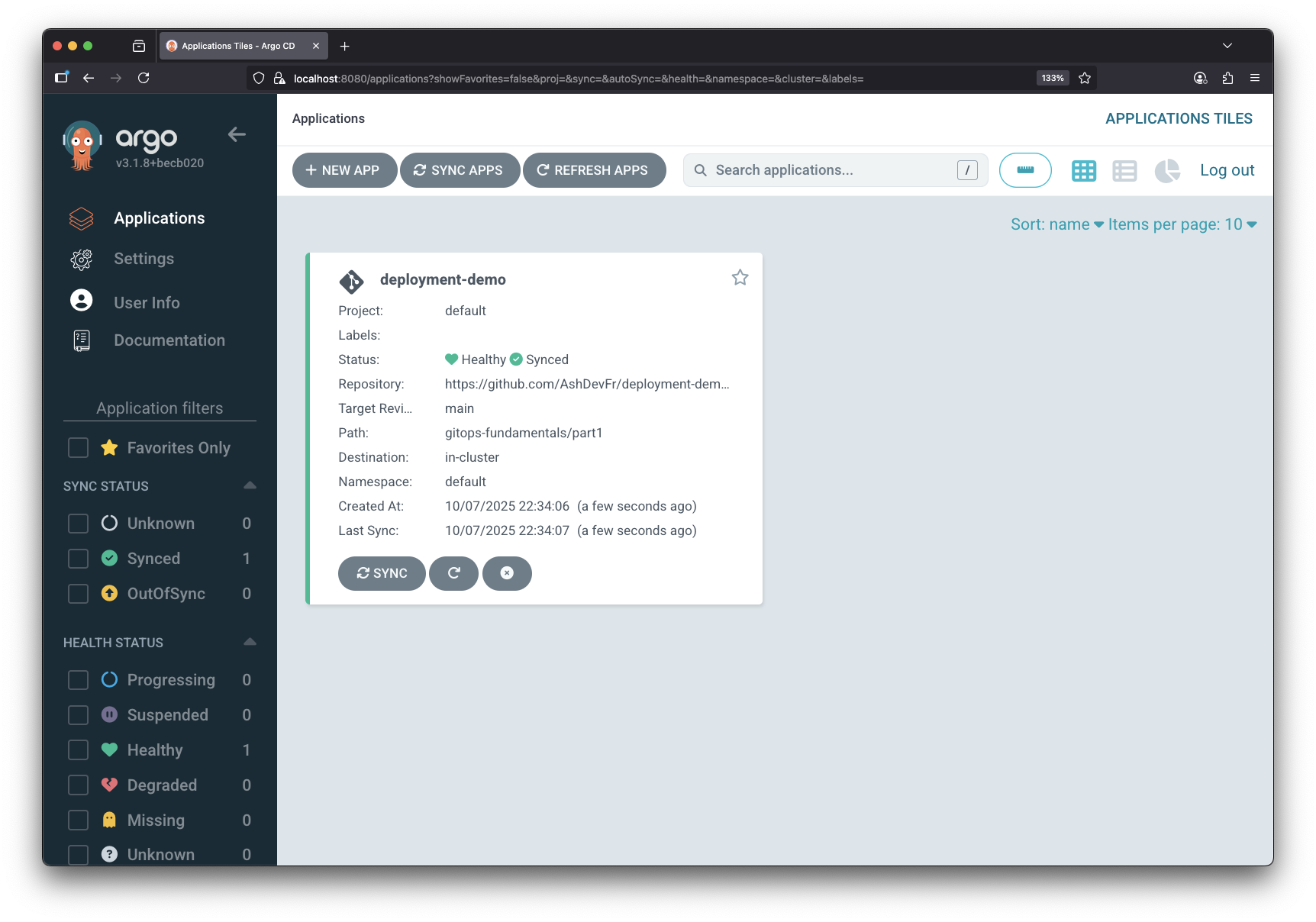This screenshot has width=1316, height=922.
Task: Click the Settings gear icon
Action: [x=82, y=260]
